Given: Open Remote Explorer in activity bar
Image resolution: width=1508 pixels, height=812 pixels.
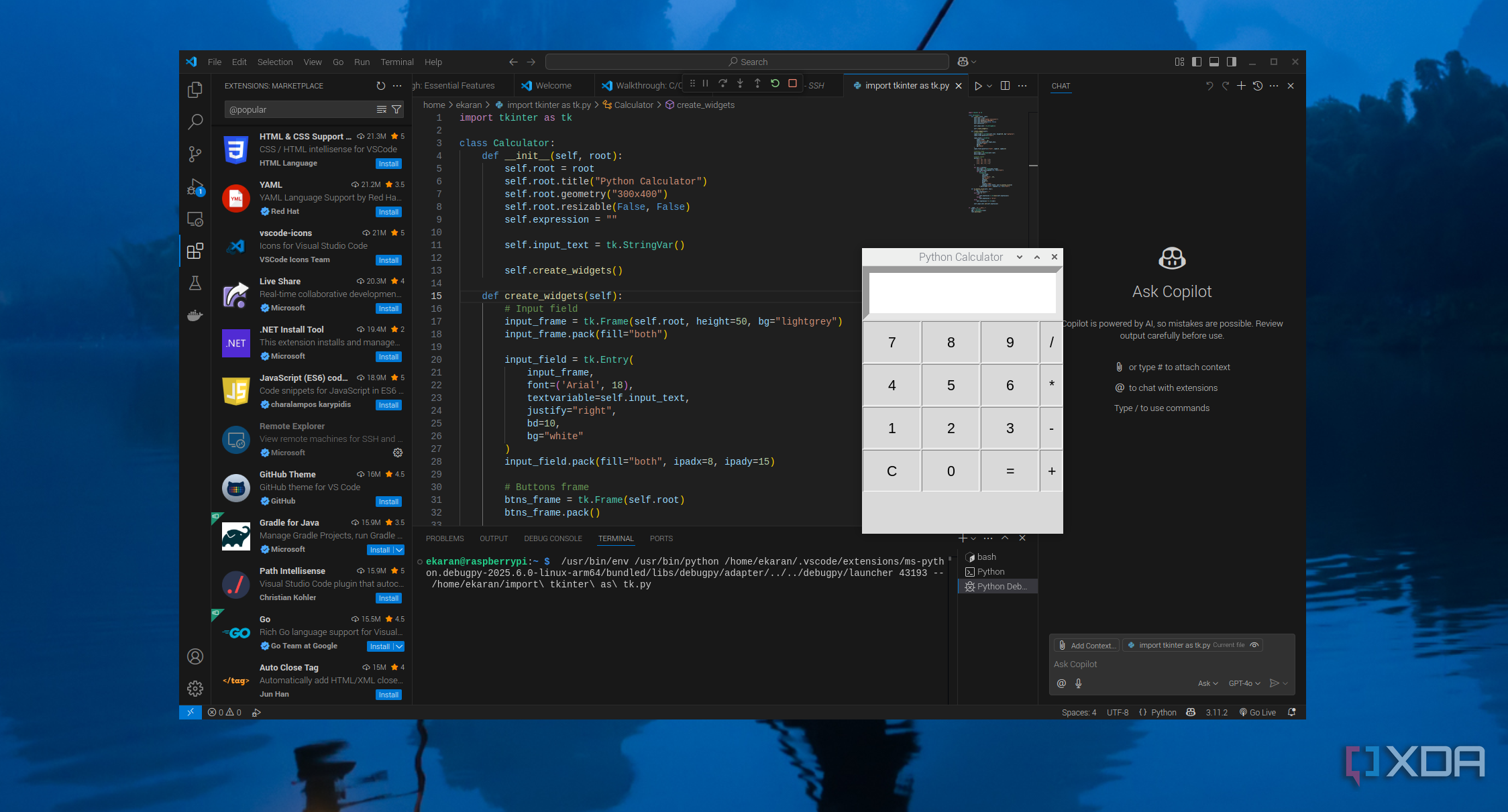Looking at the screenshot, I should 195,219.
